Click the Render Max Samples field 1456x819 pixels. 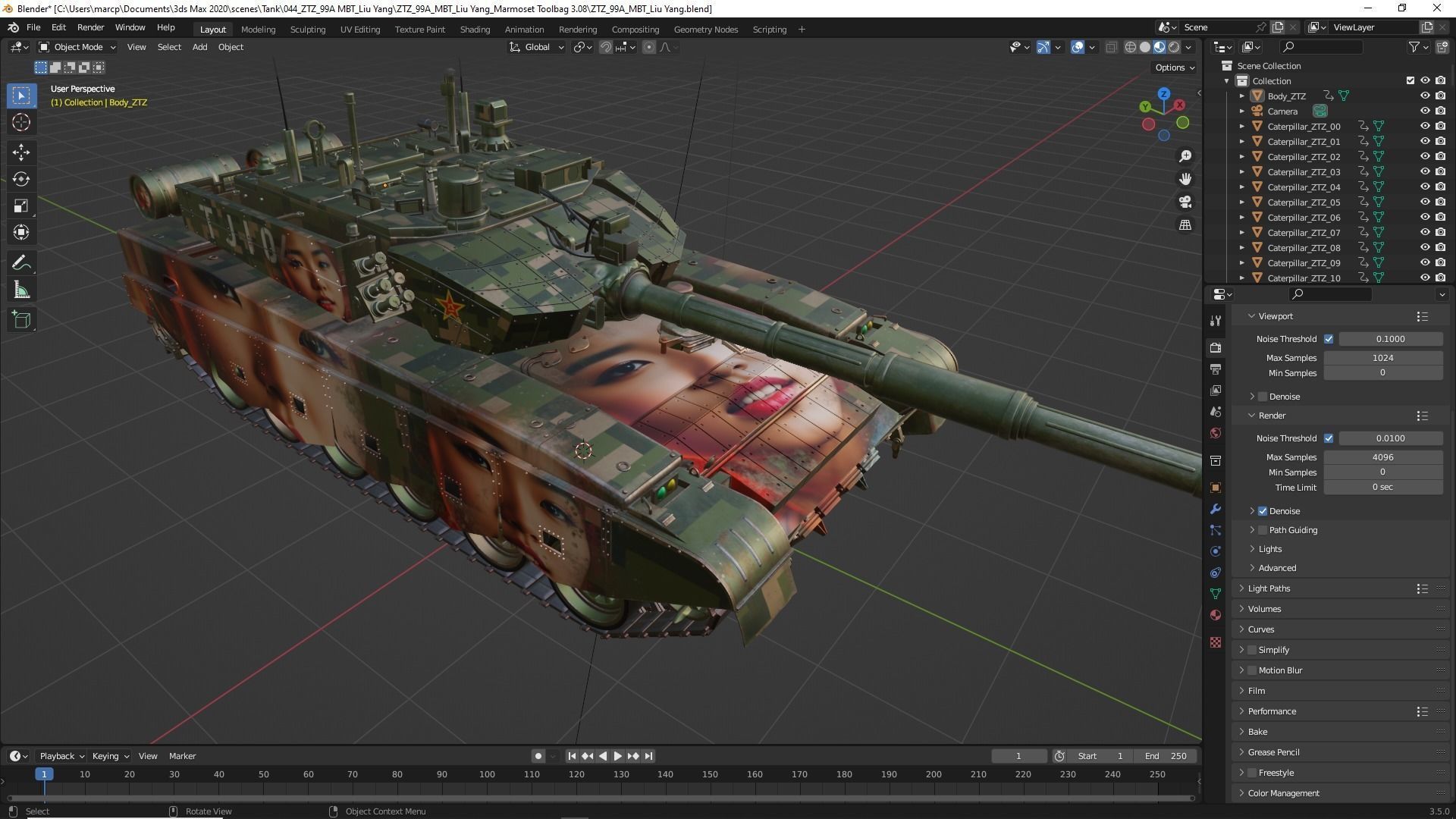1382,457
